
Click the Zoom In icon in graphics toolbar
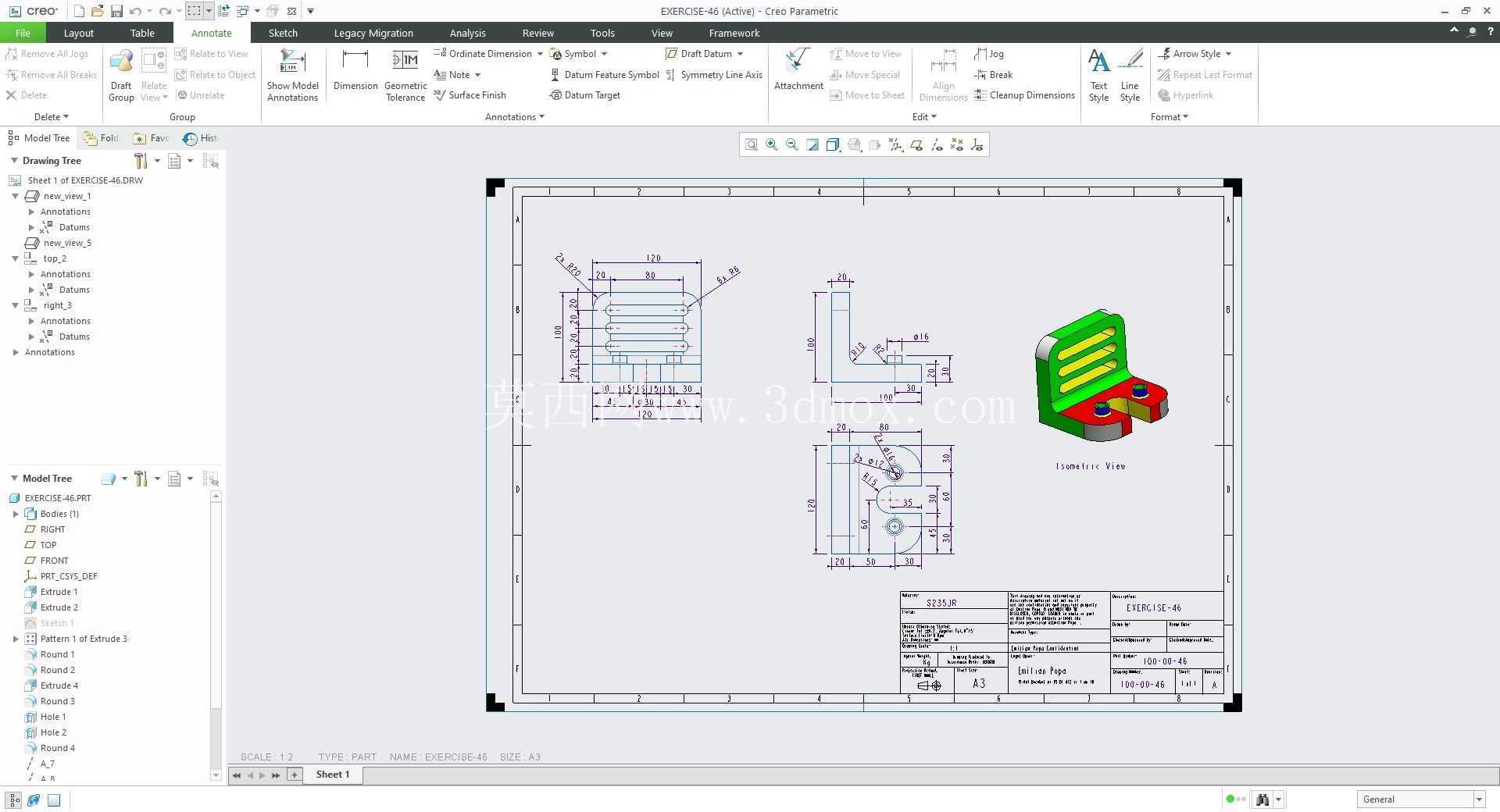(x=772, y=144)
